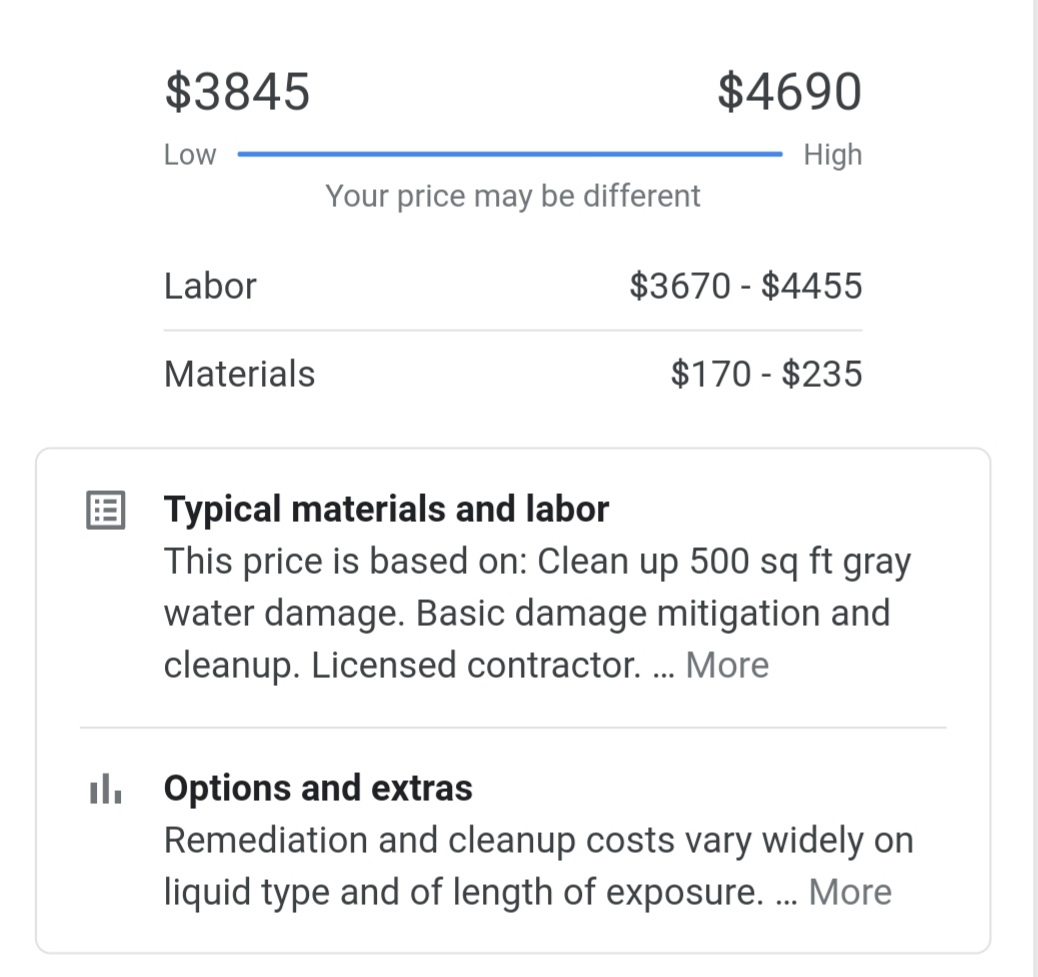
Task: Click the $4690 high price
Action: tap(789, 92)
